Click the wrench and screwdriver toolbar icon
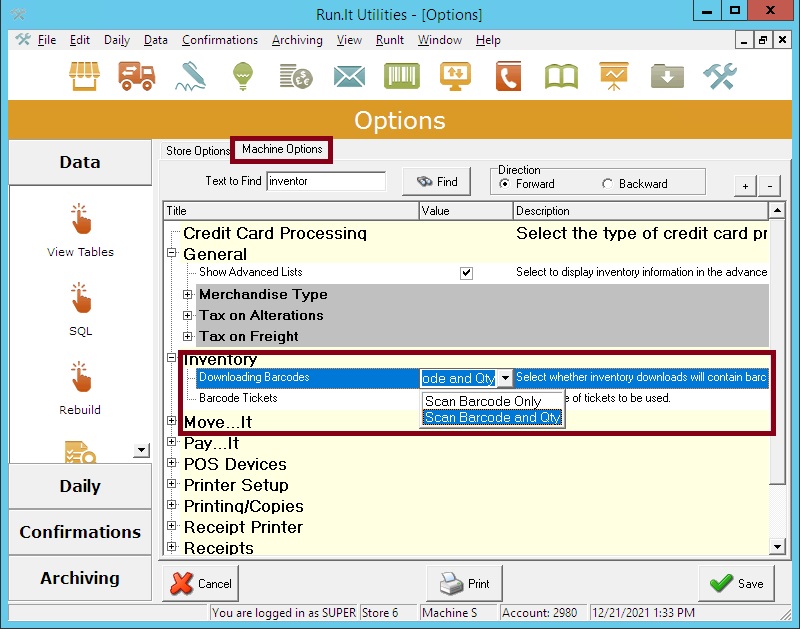800x629 pixels. [719, 77]
